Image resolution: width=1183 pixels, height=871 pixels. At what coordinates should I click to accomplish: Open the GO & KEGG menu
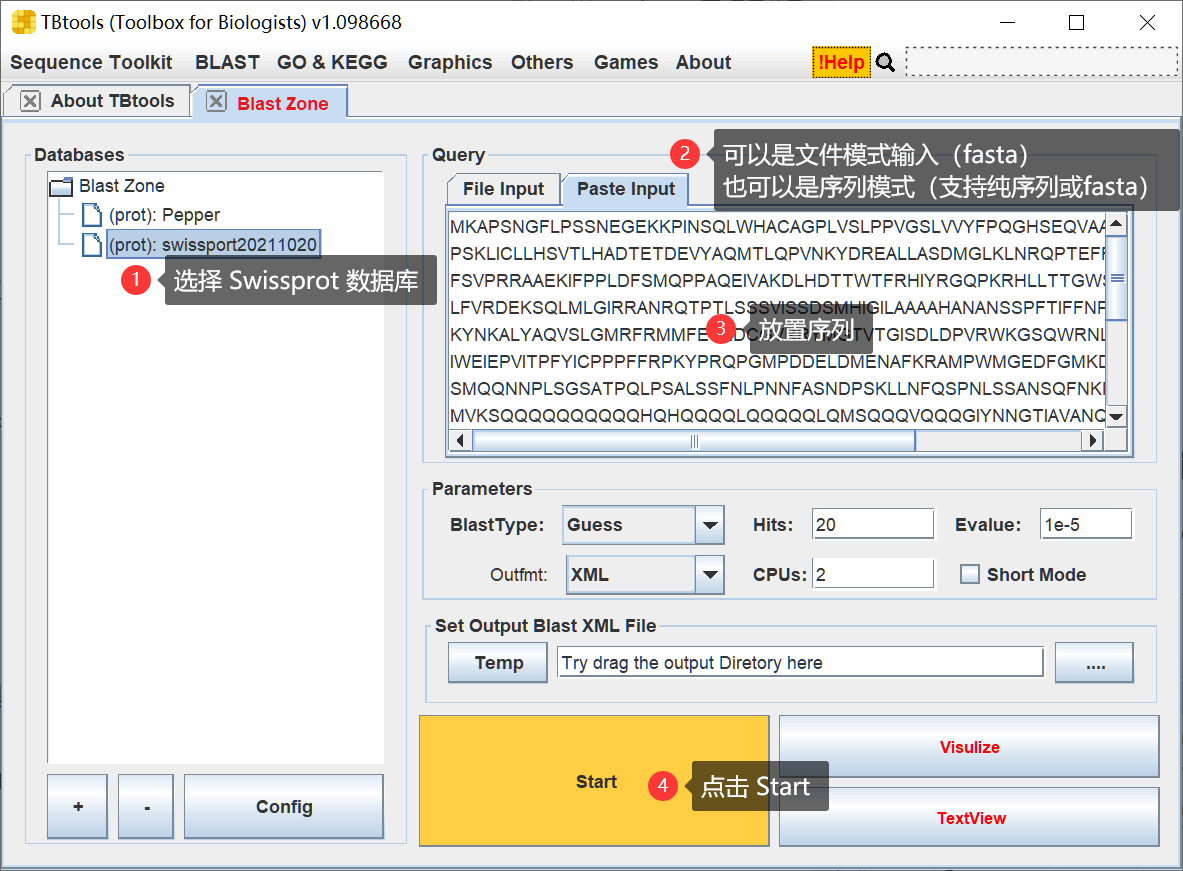332,63
